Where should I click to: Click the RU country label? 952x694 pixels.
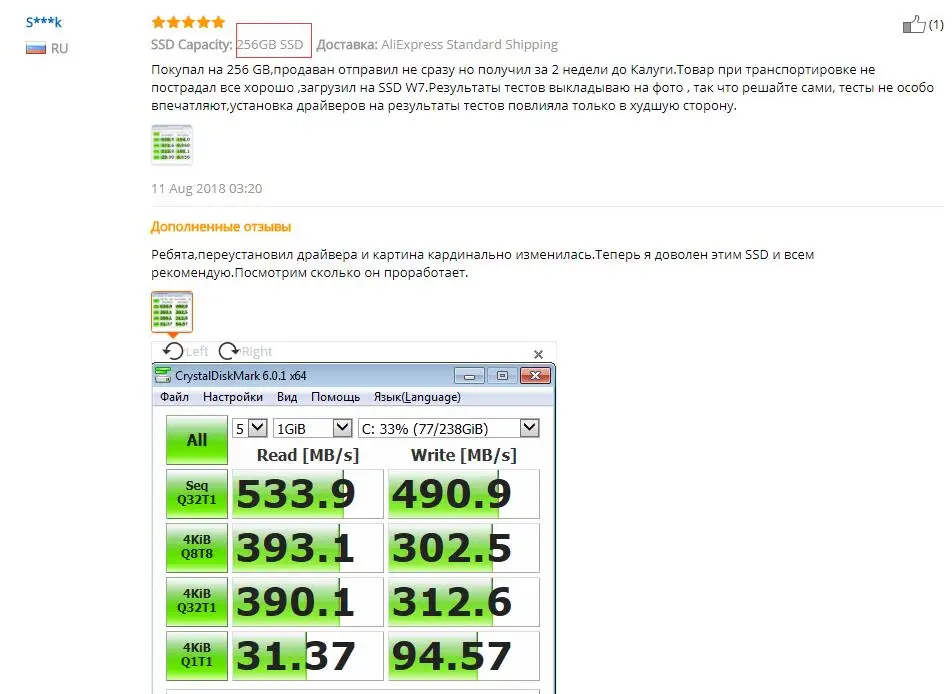point(60,48)
